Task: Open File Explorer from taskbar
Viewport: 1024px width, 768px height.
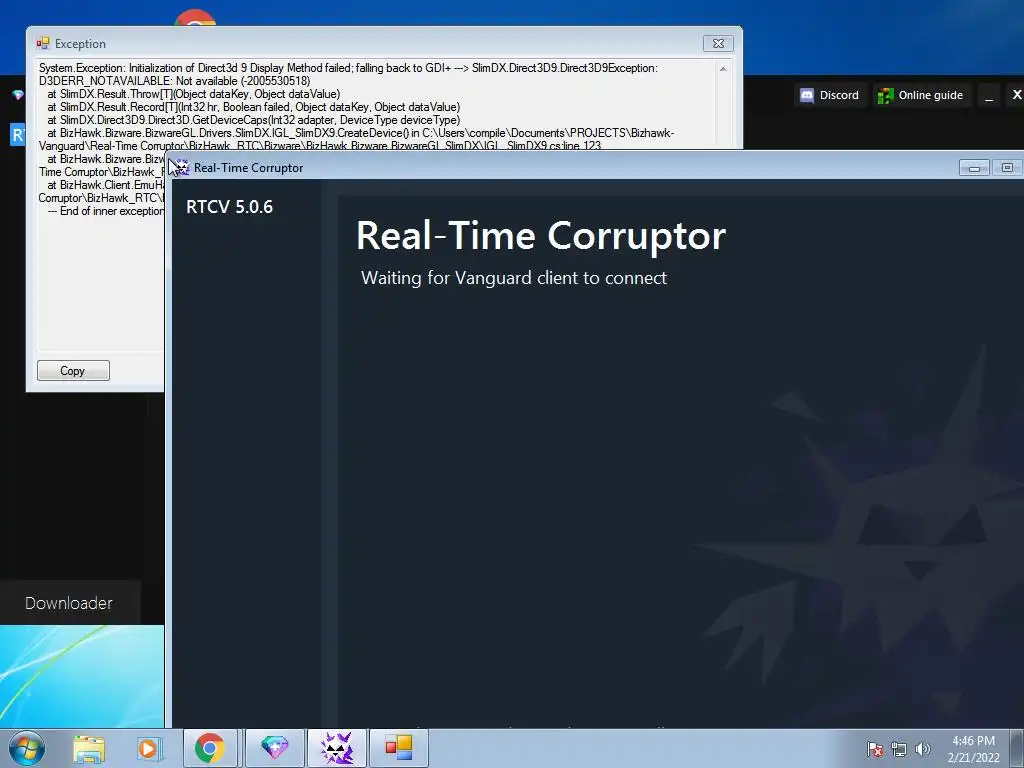Action: [x=89, y=748]
